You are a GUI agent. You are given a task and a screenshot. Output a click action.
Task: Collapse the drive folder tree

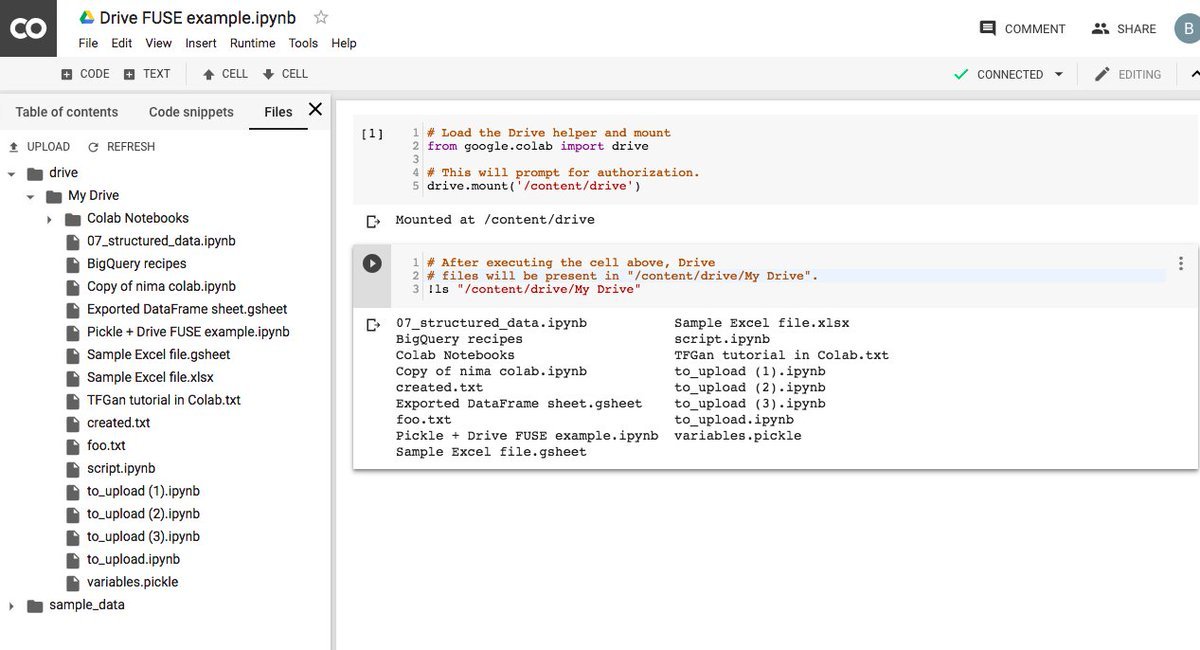[11, 174]
